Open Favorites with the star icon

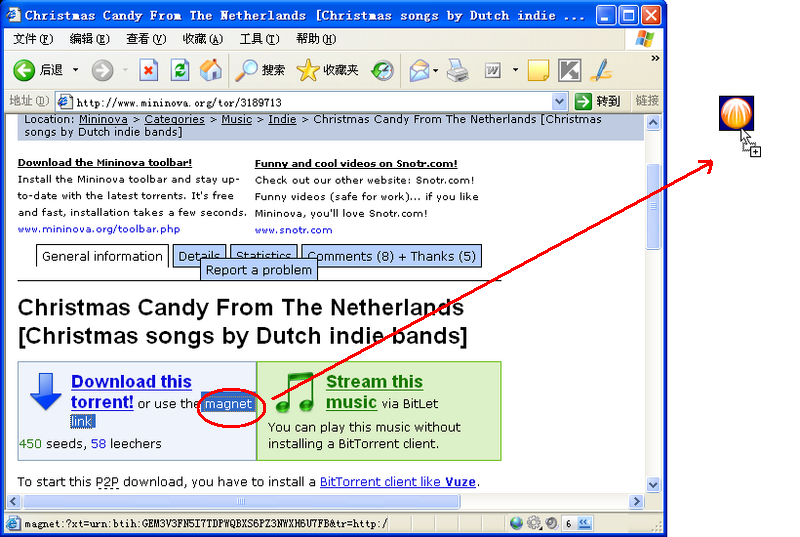point(308,70)
